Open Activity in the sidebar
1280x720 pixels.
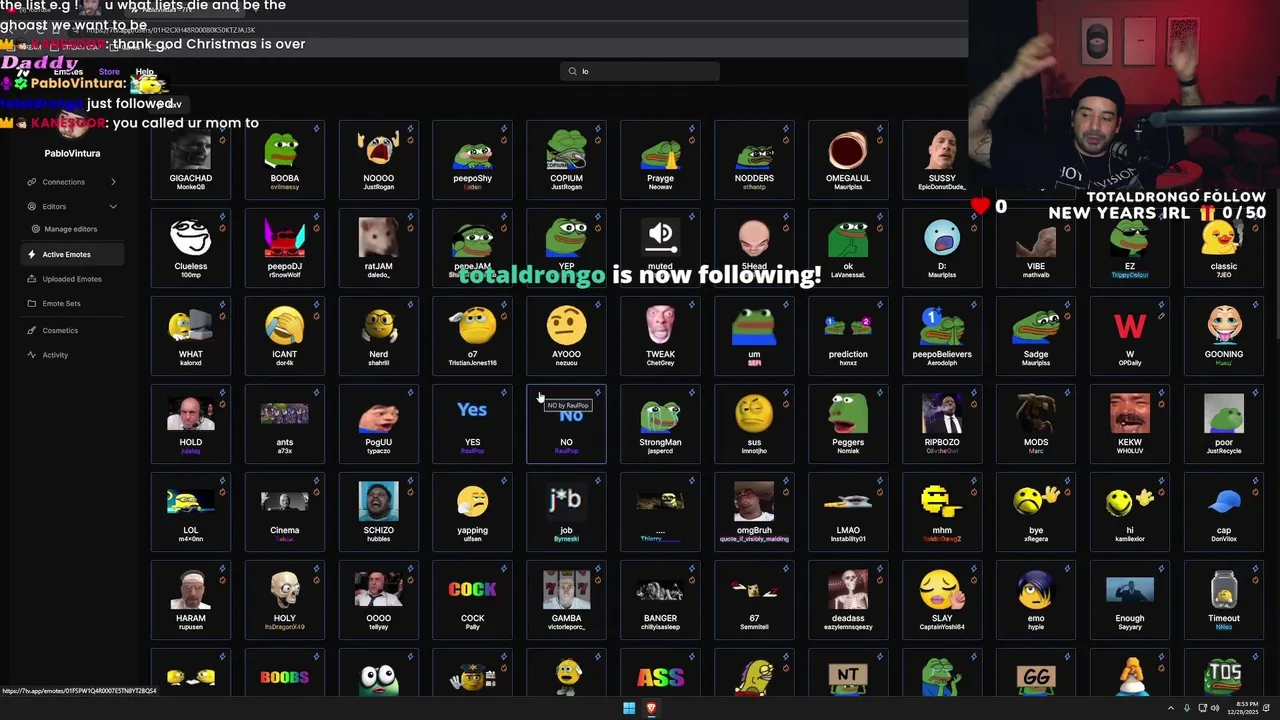click(x=71, y=355)
